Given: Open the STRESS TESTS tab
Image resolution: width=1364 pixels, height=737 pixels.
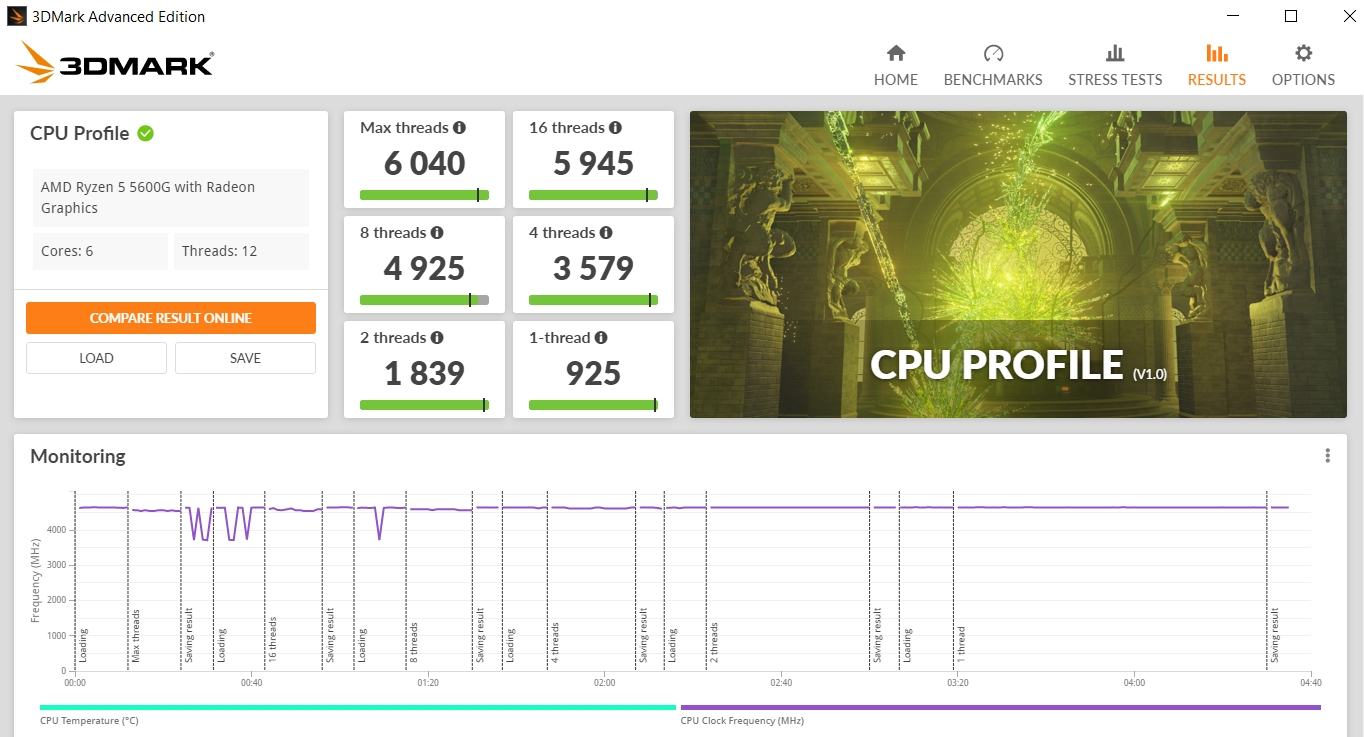Looking at the screenshot, I should 1115,66.
